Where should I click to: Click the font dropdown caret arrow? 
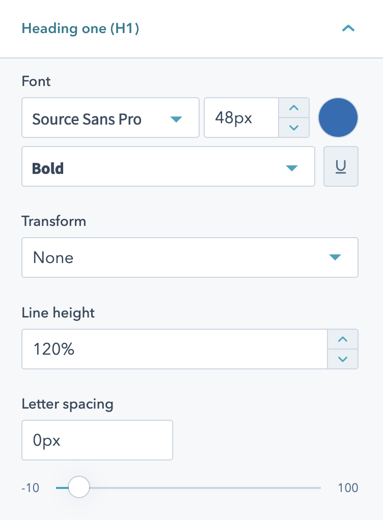176,119
